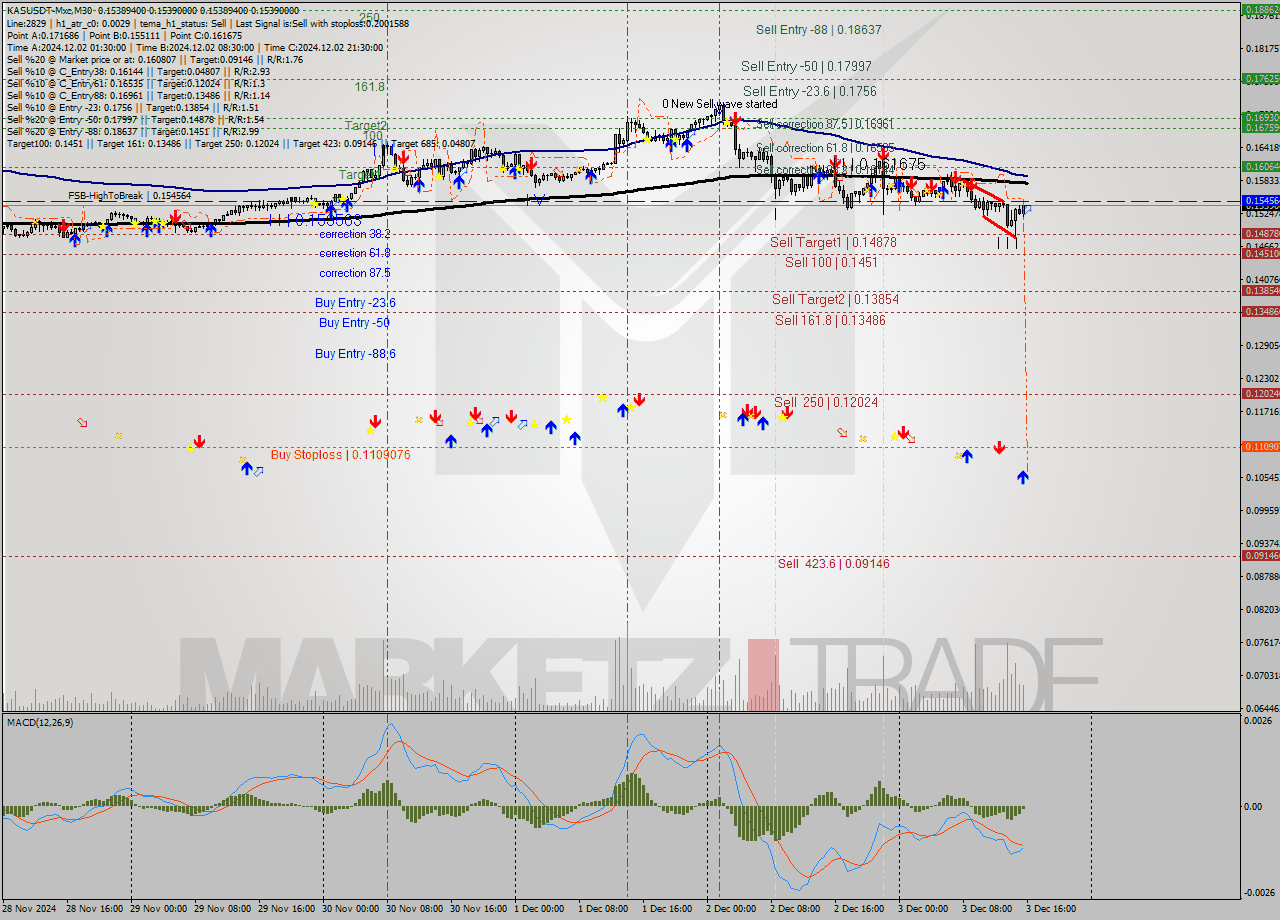Click red 0.14878 price tag on axis
Viewport: 1280px width, 920px height.
click(1260, 233)
